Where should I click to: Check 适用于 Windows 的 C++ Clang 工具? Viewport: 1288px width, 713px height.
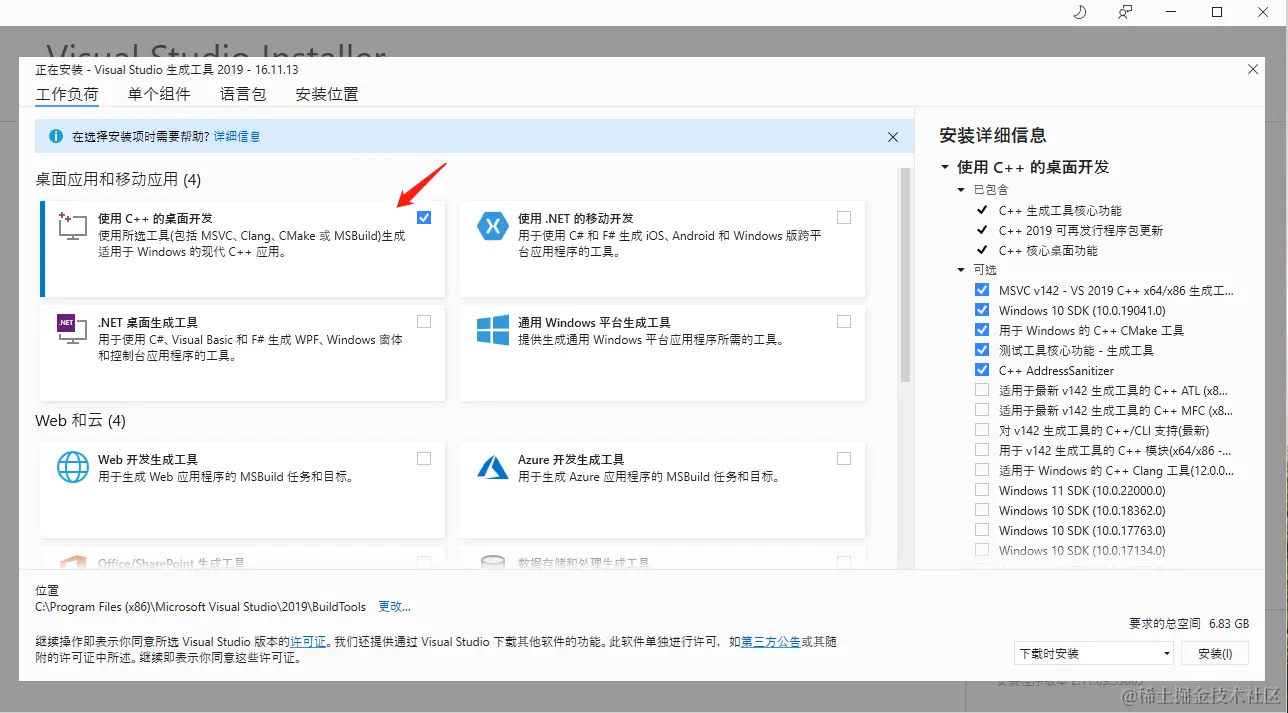coord(981,470)
